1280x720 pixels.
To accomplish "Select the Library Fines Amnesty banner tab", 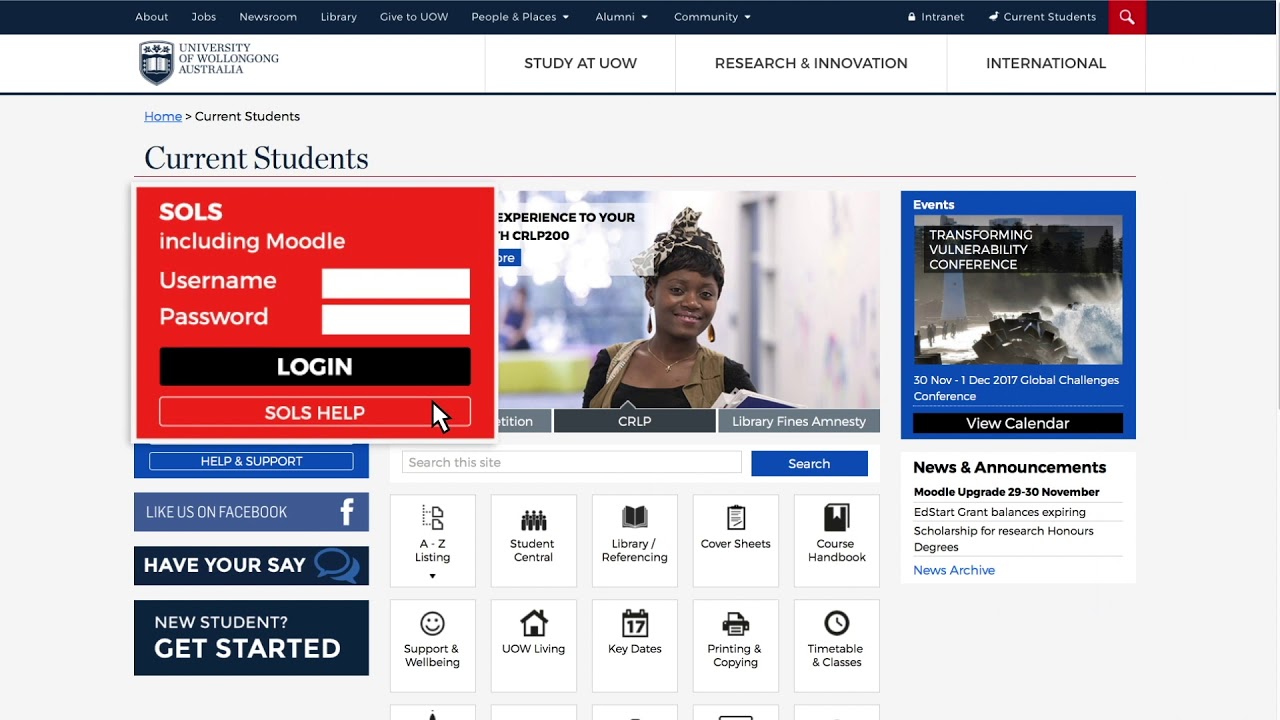I will (x=799, y=421).
